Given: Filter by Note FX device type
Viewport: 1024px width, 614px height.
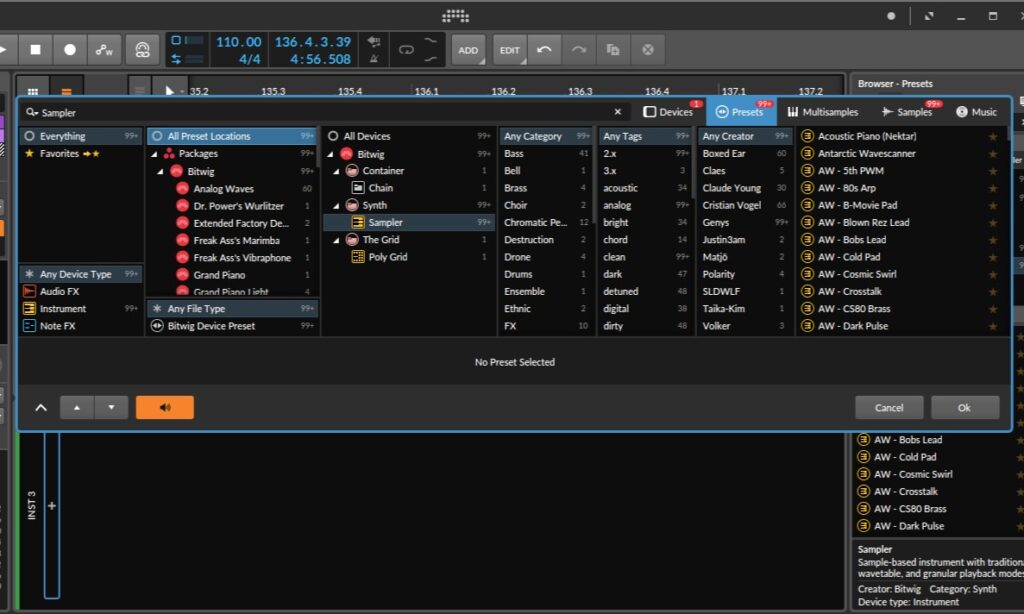Looking at the screenshot, I should 81,326.
